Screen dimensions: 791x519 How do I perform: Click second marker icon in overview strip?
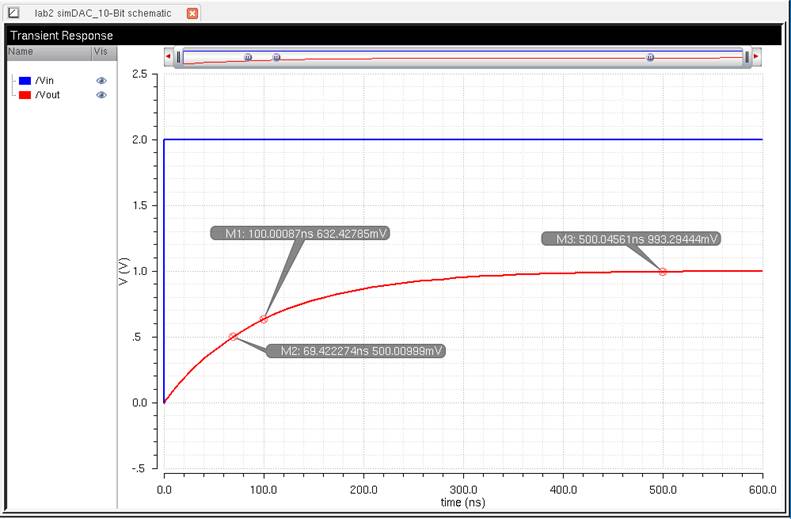[277, 58]
